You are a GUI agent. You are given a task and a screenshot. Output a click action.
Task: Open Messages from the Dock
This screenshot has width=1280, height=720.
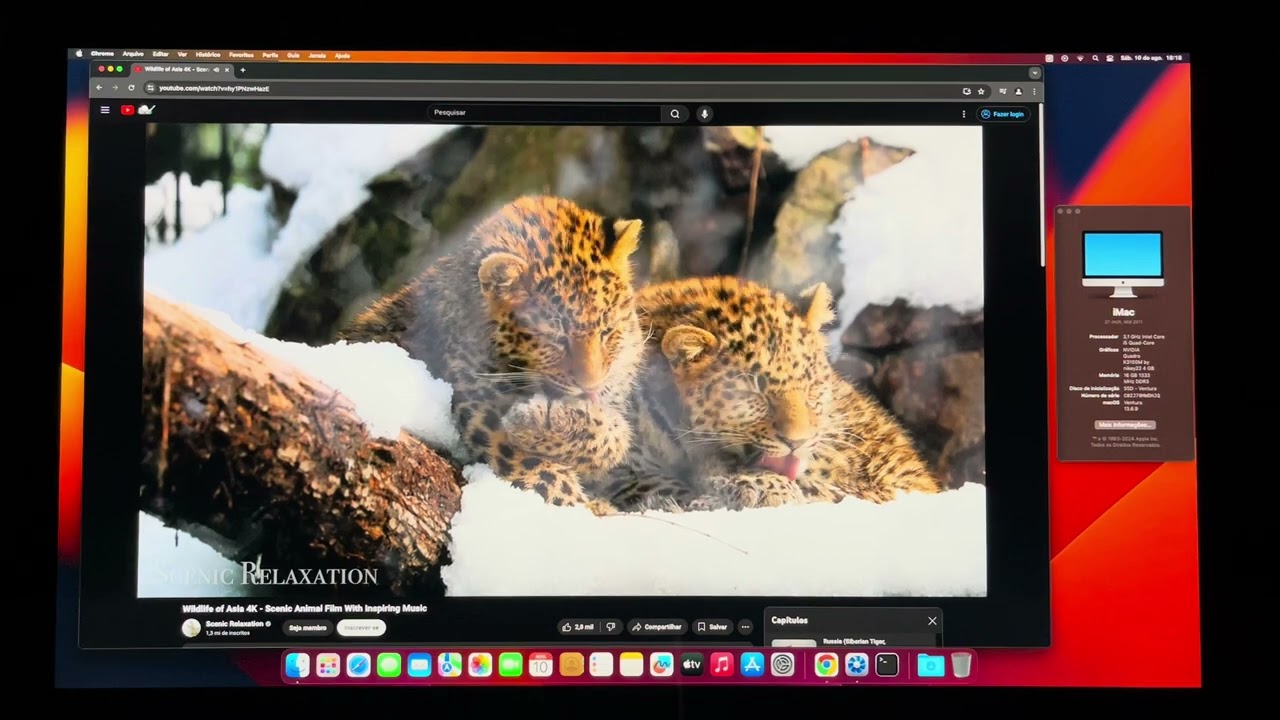389,665
